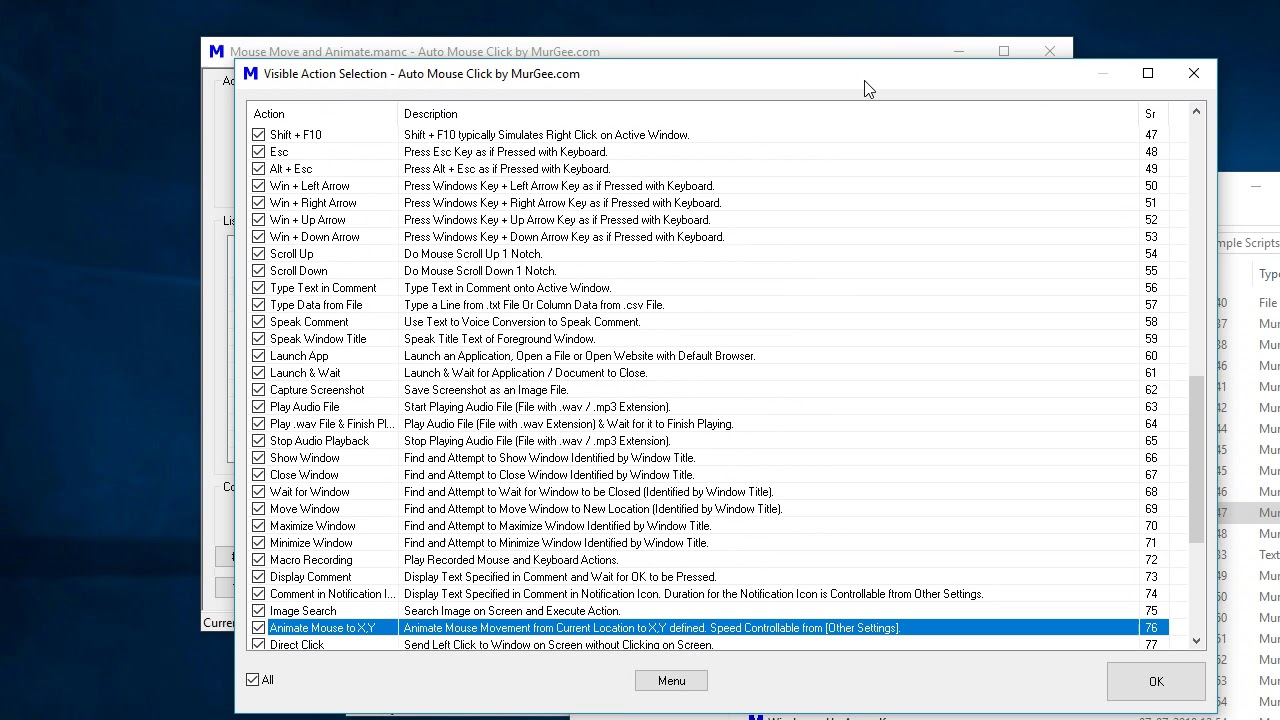Select the Wait for Window action
Viewport: 1280px width, 720px height.
708,492
